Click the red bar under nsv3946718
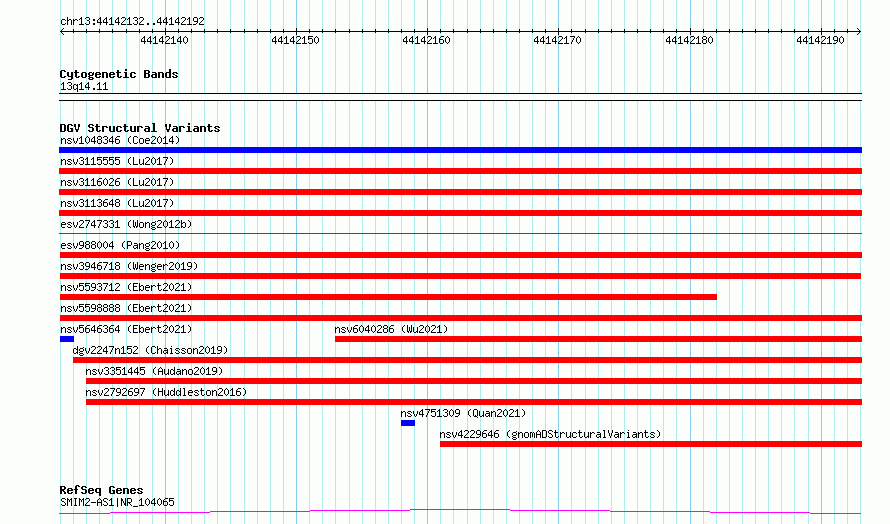 pos(460,276)
